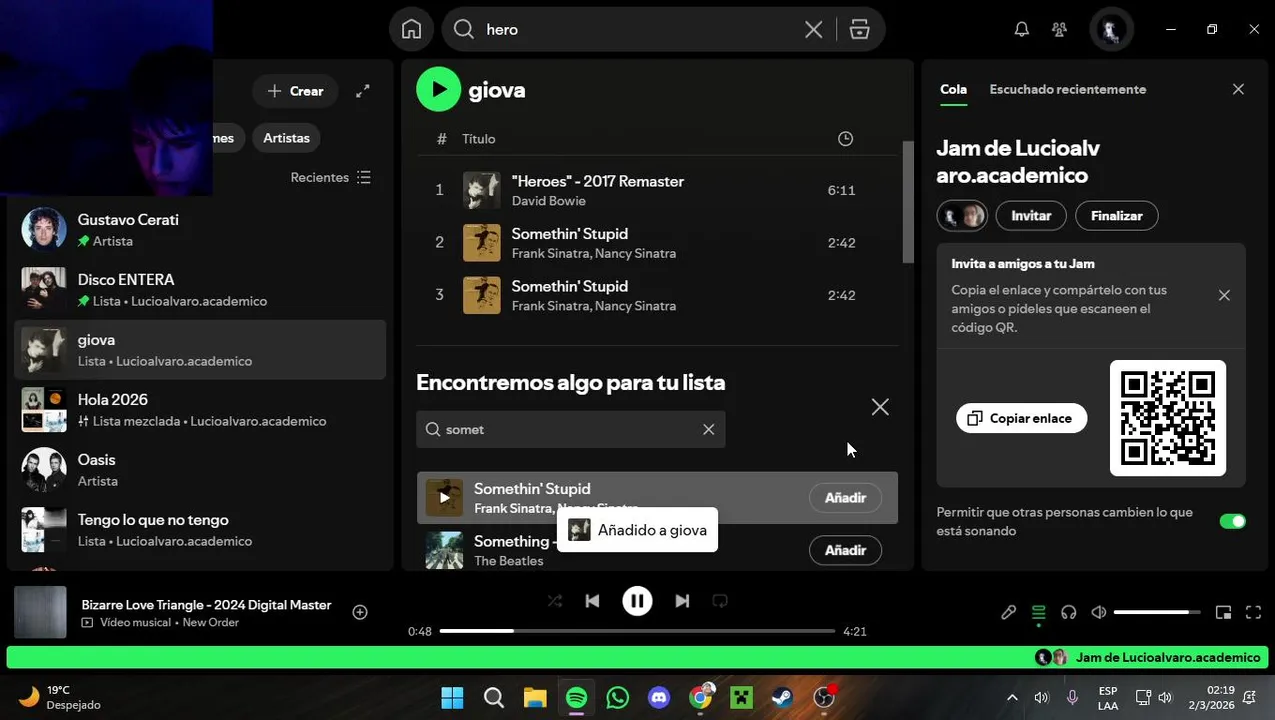Toggle letting others change what's playing
The image size is (1275, 720).
[1233, 521]
